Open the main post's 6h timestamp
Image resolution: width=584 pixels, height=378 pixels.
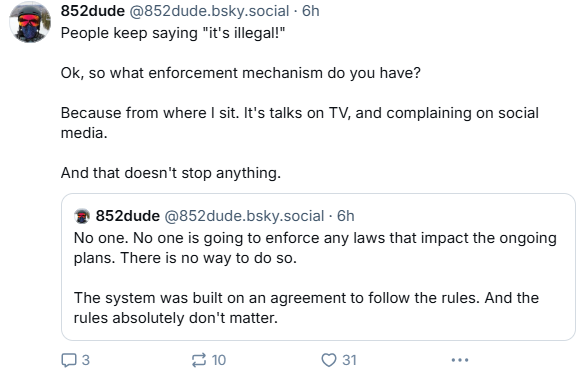tap(311, 11)
